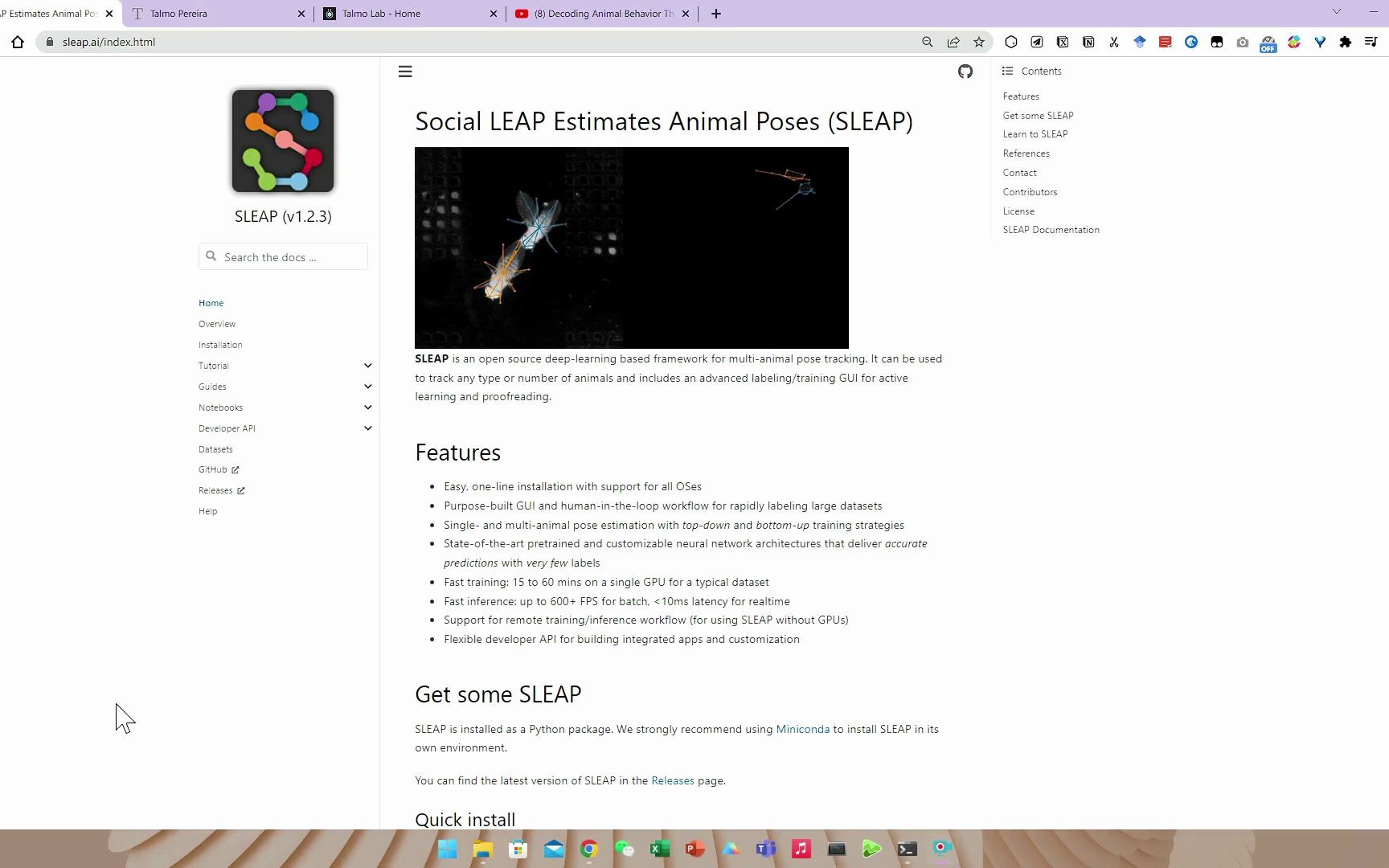
Task: Click the speedometer OFF extension icon
Action: click(1268, 43)
